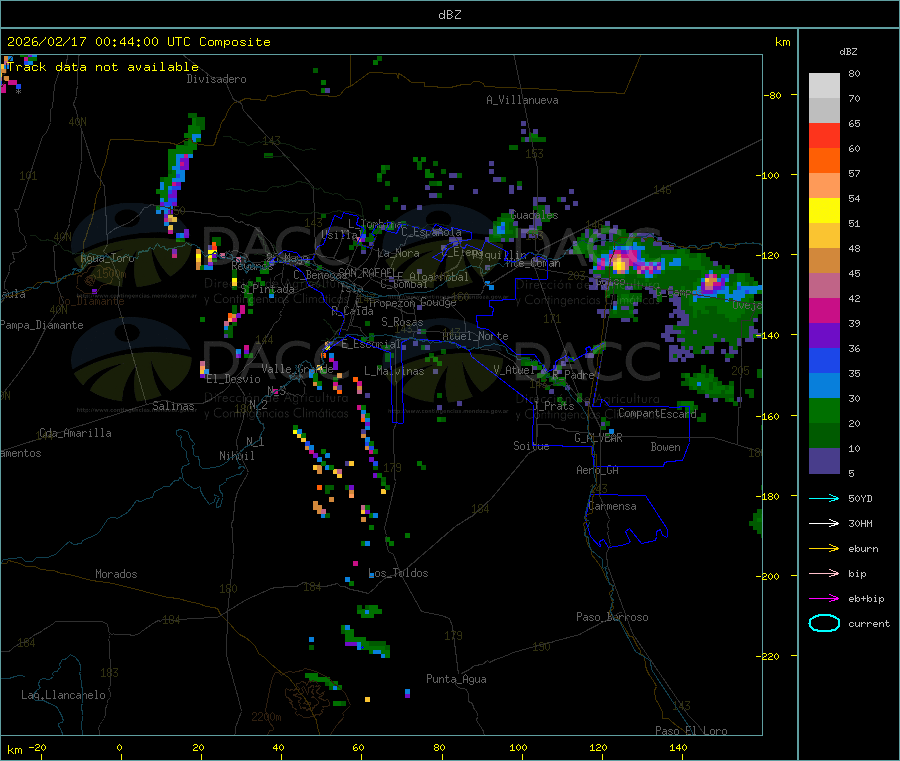The image size is (900, 761).
Task: Click the 'CompantEscard' map label
Action: pos(657,413)
